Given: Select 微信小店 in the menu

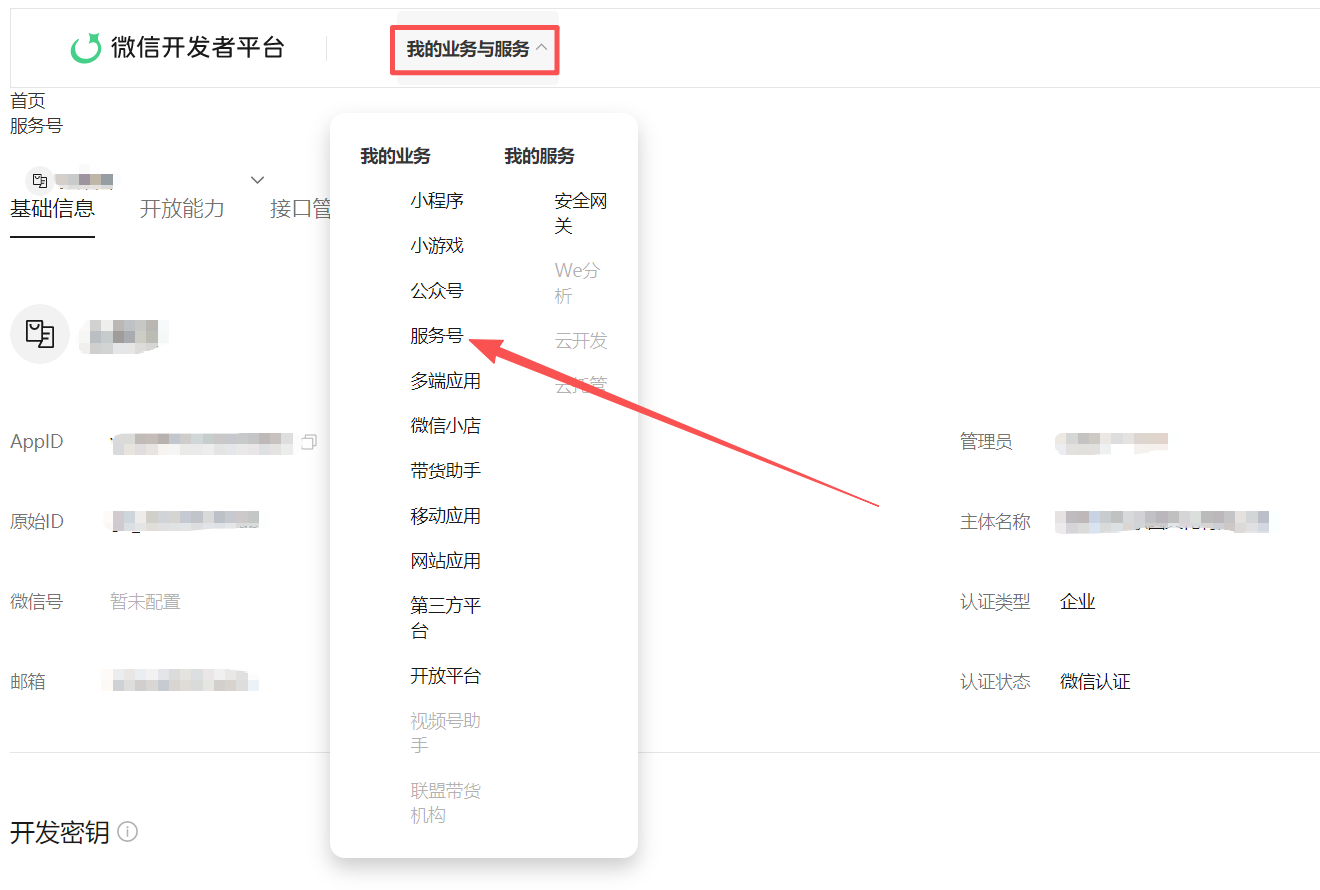Looking at the screenshot, I should coord(445,426).
